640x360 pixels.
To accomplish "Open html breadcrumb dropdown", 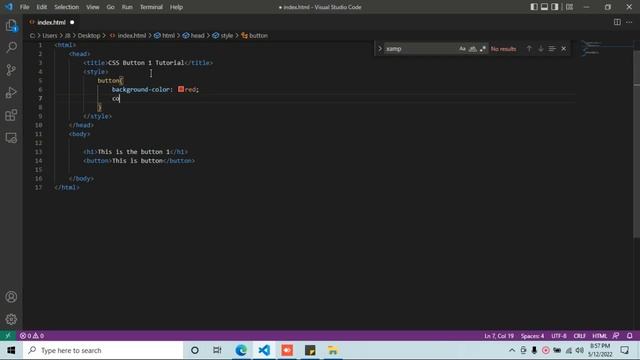I will pyautogui.click(x=164, y=36).
